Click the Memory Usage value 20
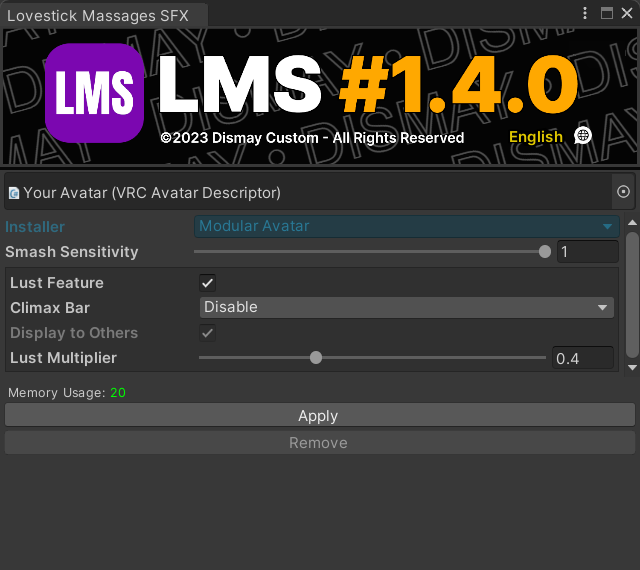The width and height of the screenshot is (640, 570). (x=118, y=393)
